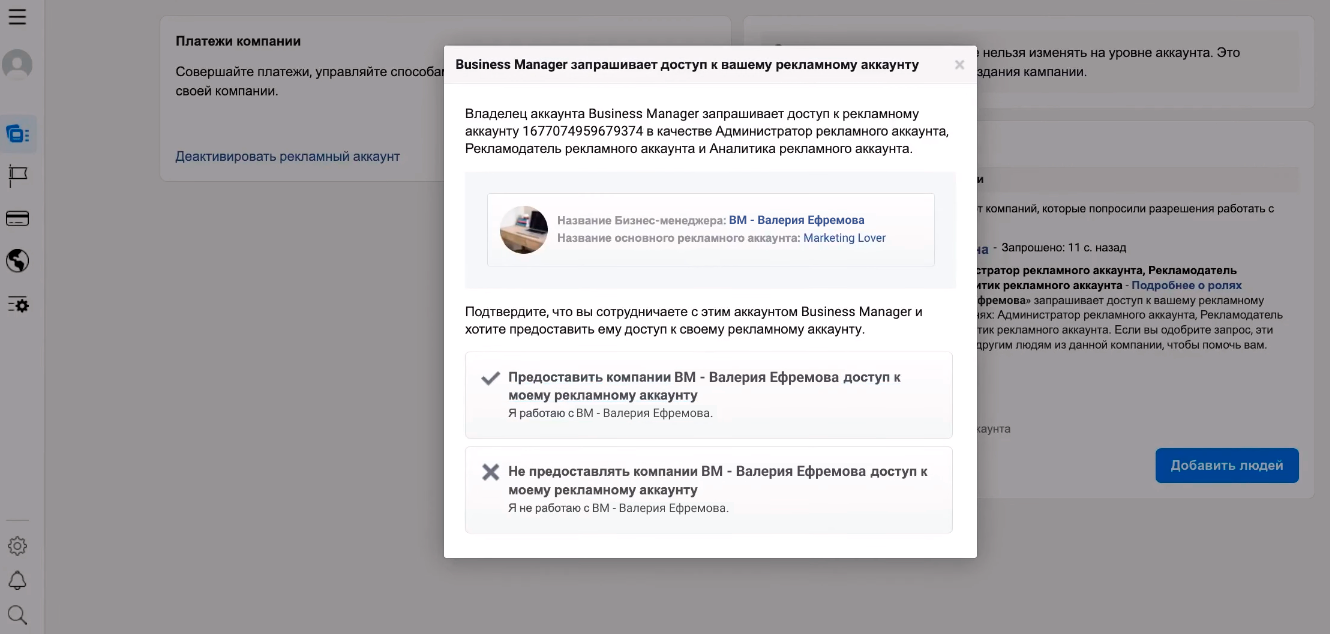
Task: Open the hamburger menu in sidebar
Action: pyautogui.click(x=17, y=16)
